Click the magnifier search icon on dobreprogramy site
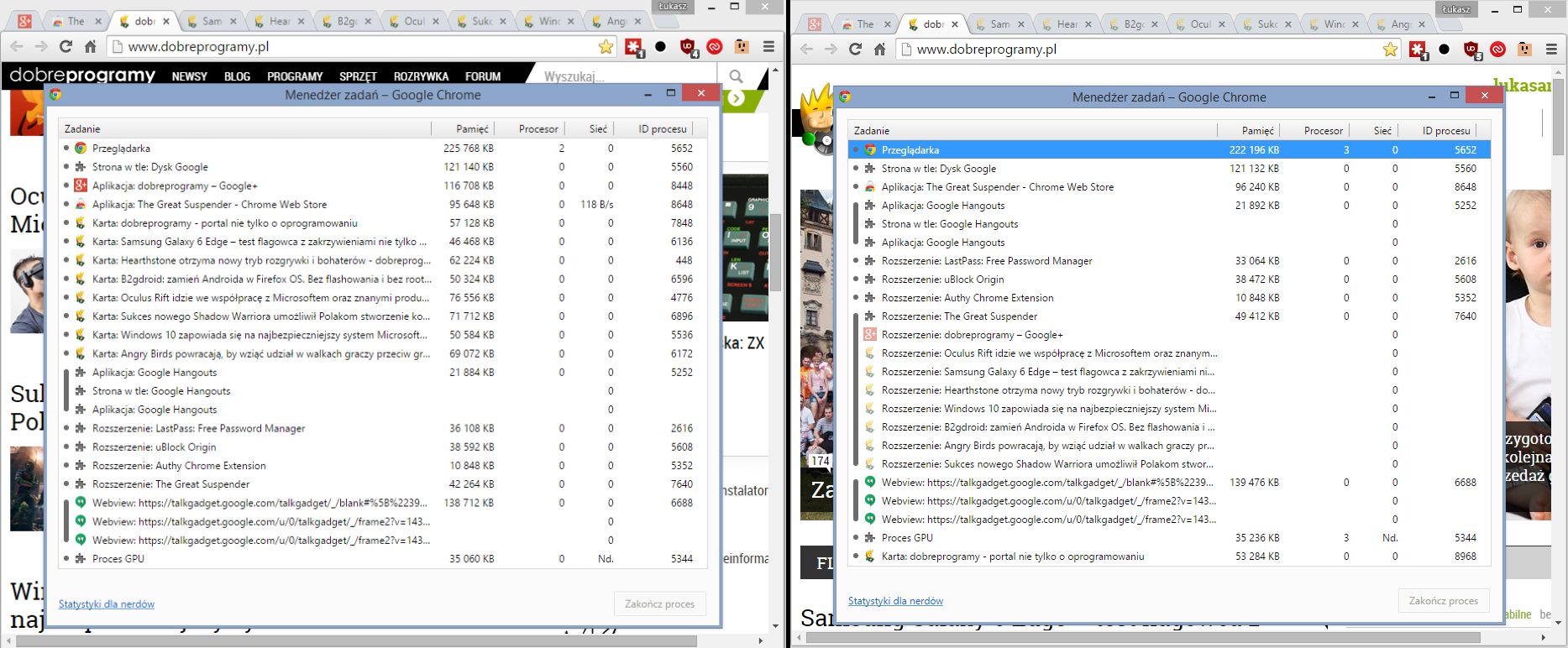Image resolution: width=1568 pixels, height=648 pixels. tap(736, 76)
